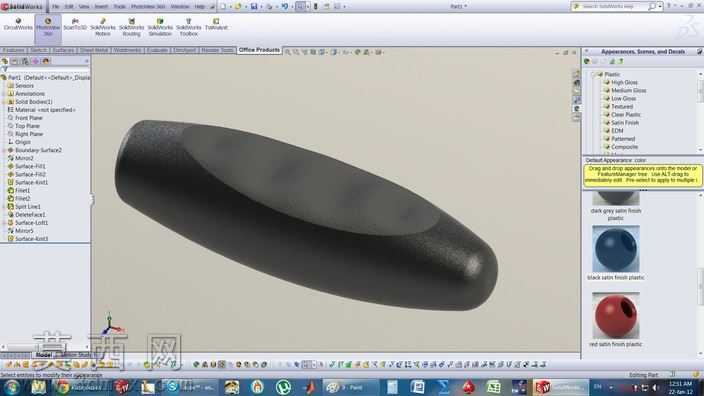The image size is (704, 396).
Task: Expand the Surface-Loft1 feature
Action: [x=4, y=223]
